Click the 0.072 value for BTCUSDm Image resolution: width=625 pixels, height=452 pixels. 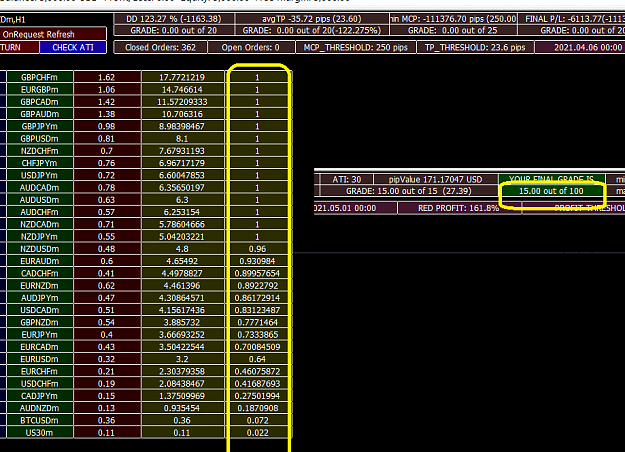click(257, 421)
